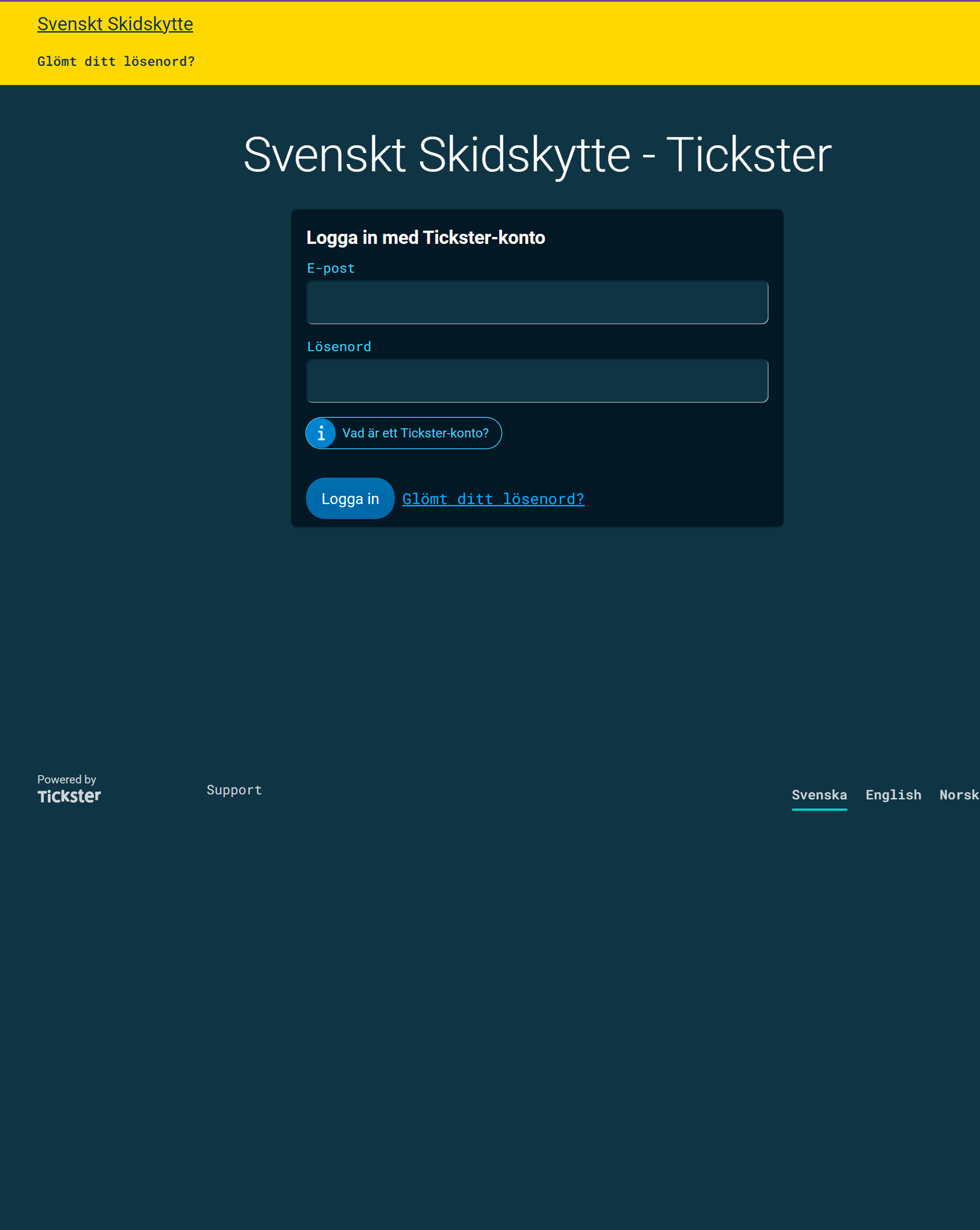Viewport: 980px width, 1230px height.
Task: Follow 'Glömt ditt lösenord?' link beside Logga in
Action: tap(493, 499)
